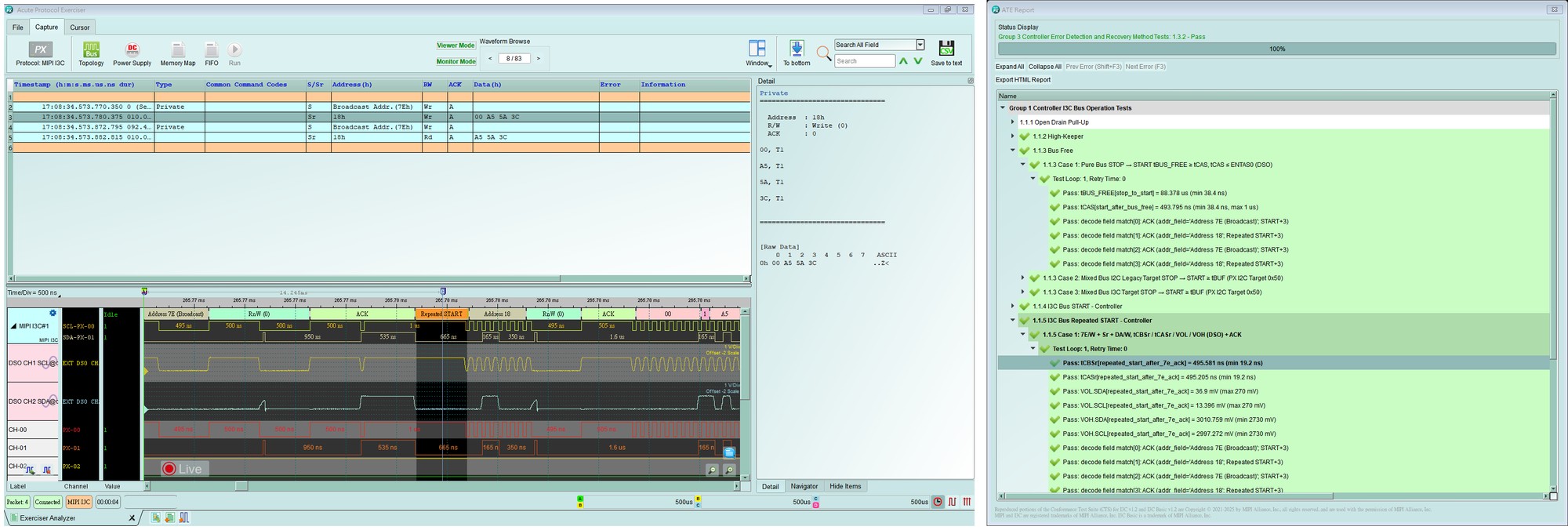Expand 1.1.4 I3C Bus START - Controller node
Screen dimensions: 1568x530
click(x=1013, y=307)
